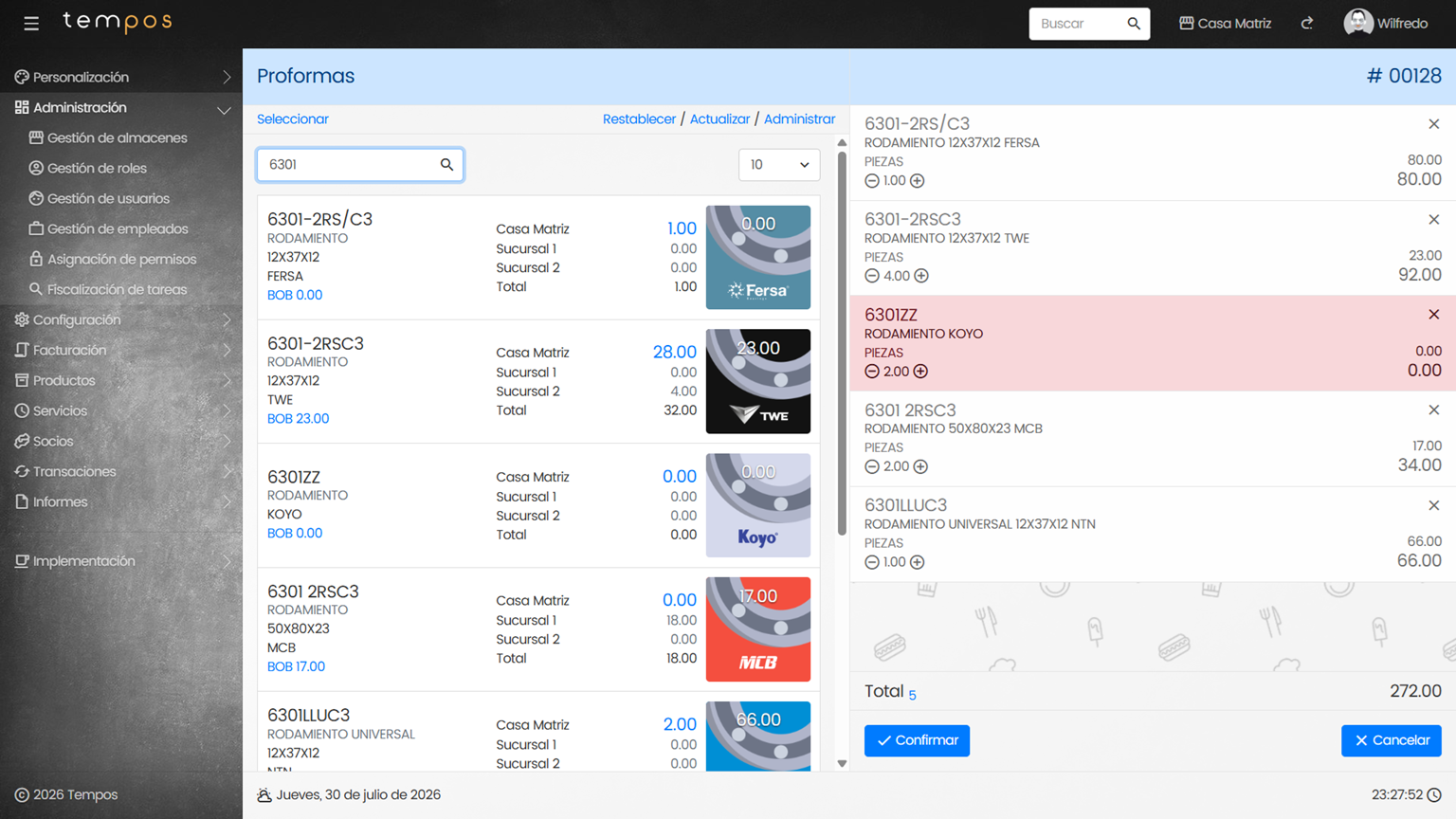1456x819 pixels.
Task: Remove 6301 2RSC3 MCB from the proforma
Action: [1434, 409]
